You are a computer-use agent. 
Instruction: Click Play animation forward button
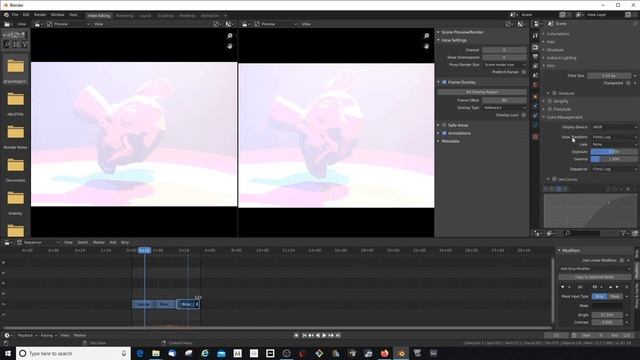point(324,335)
